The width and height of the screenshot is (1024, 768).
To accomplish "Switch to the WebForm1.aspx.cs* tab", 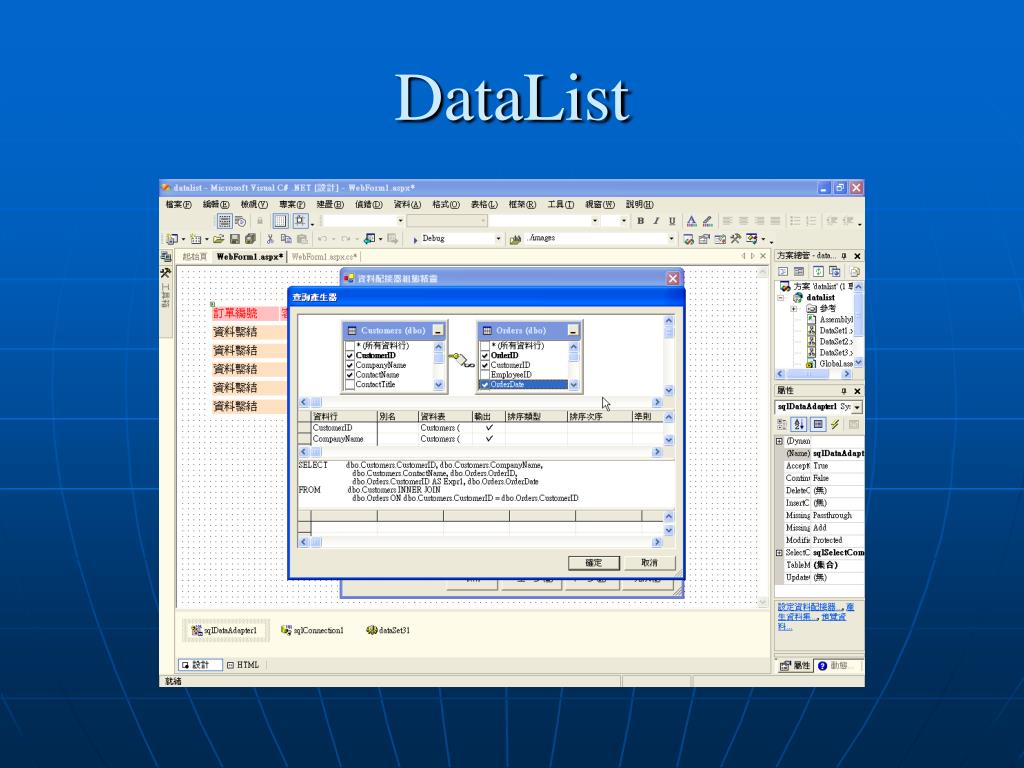I will click(x=324, y=257).
